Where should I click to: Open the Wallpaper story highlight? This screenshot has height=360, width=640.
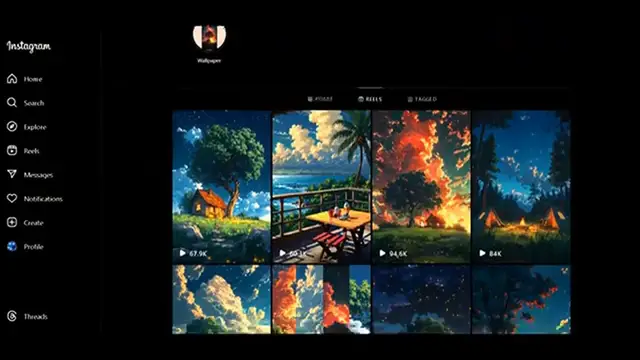tap(209, 38)
